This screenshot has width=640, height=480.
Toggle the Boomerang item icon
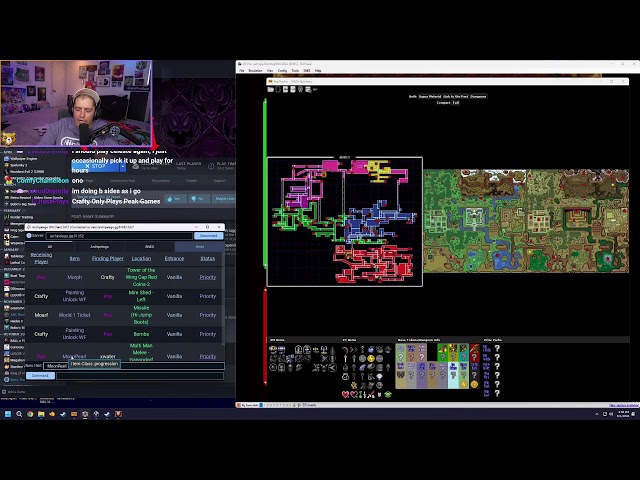coord(353,349)
